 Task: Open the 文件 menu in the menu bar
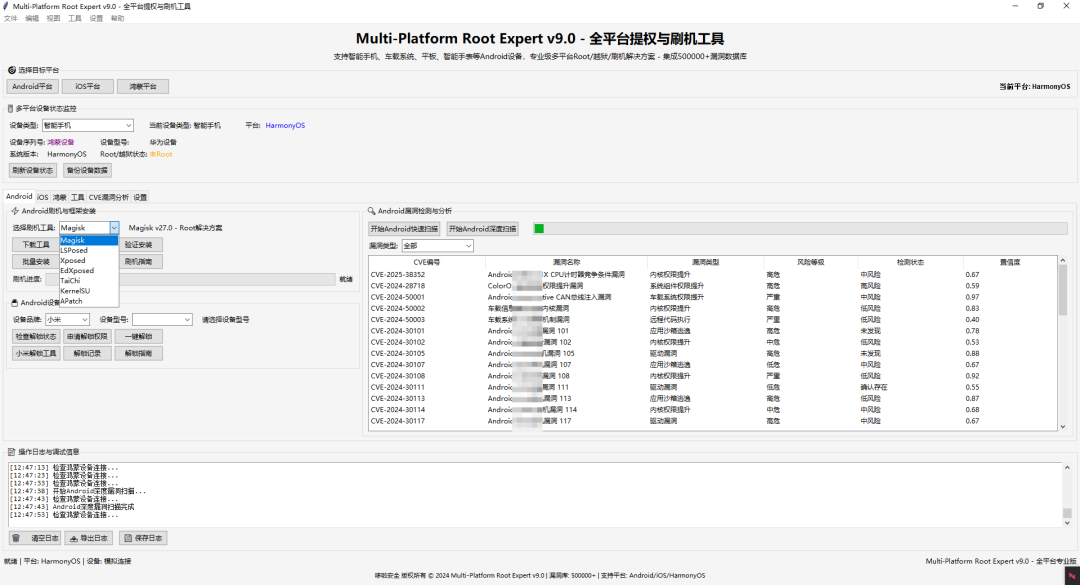click(11, 19)
